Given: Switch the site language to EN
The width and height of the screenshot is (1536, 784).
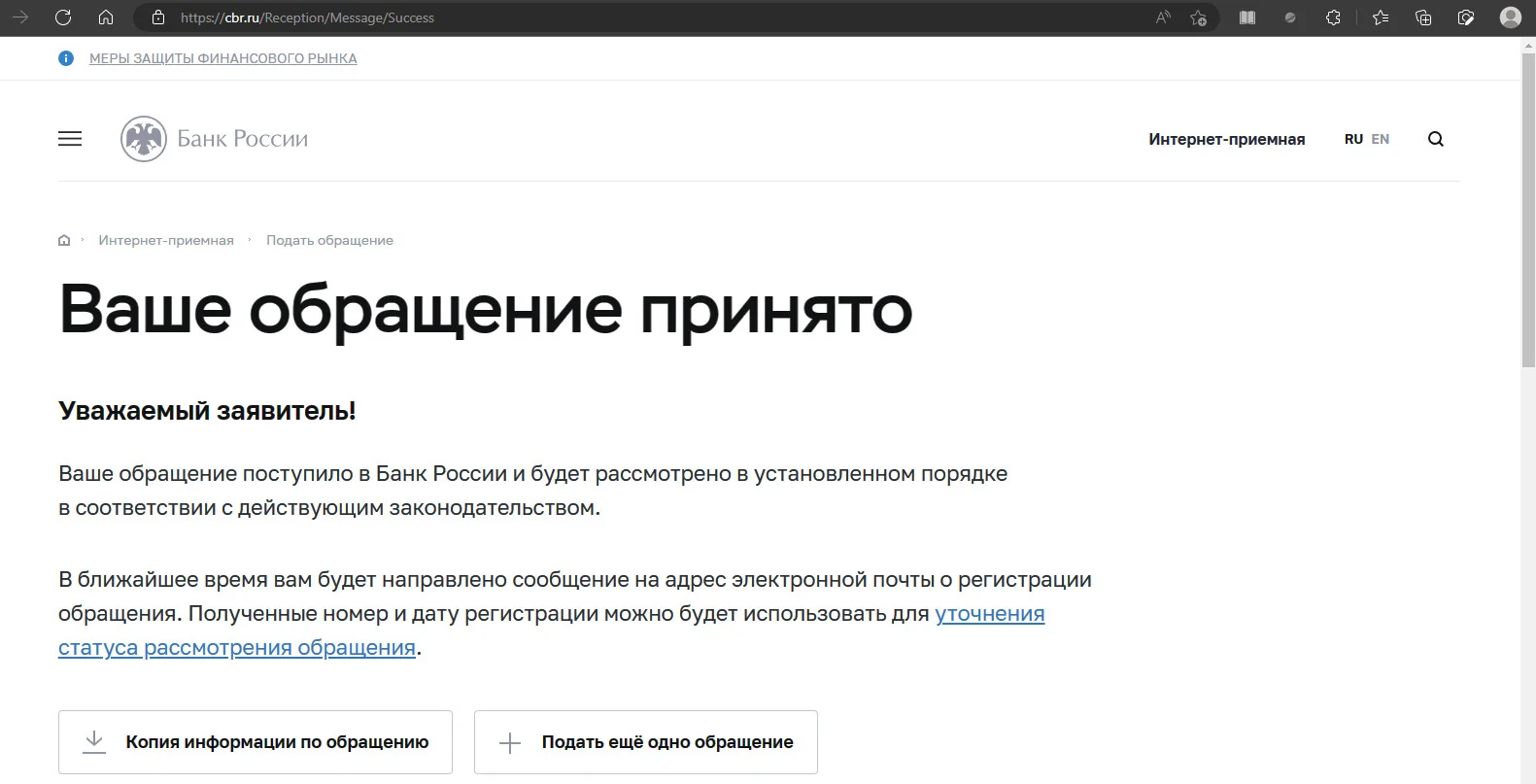Looking at the screenshot, I should [1381, 139].
